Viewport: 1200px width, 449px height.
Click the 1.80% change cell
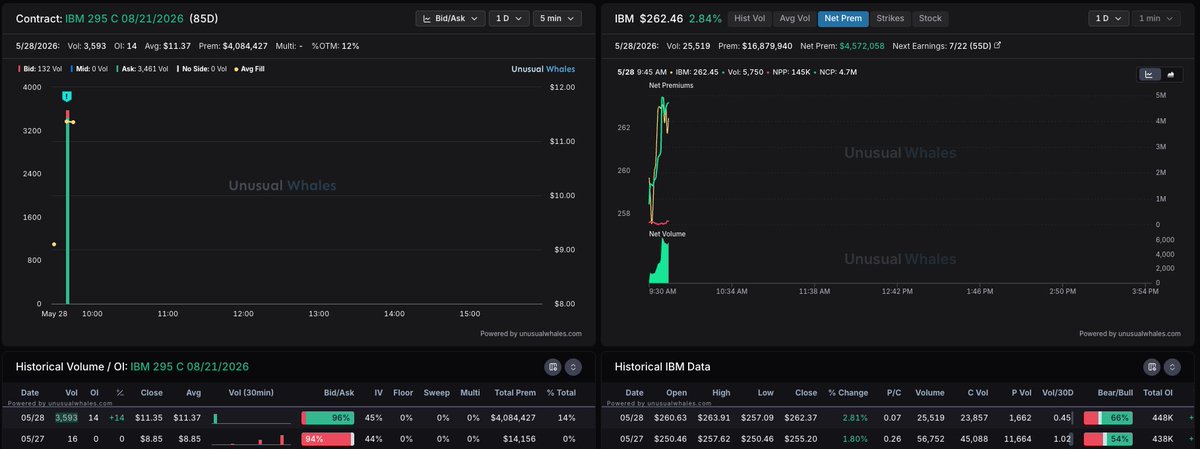[856, 439]
